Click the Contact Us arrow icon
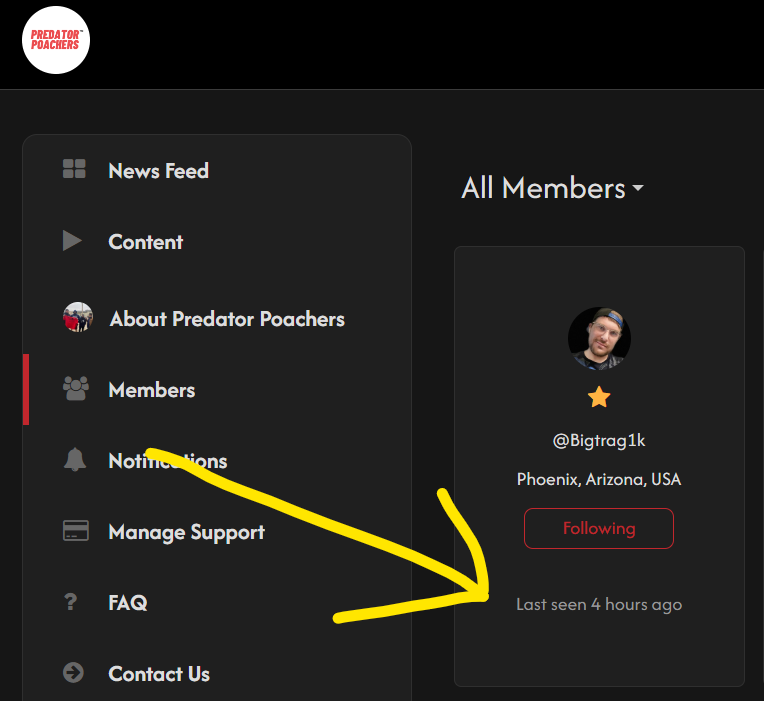This screenshot has height=701, width=764. click(73, 673)
